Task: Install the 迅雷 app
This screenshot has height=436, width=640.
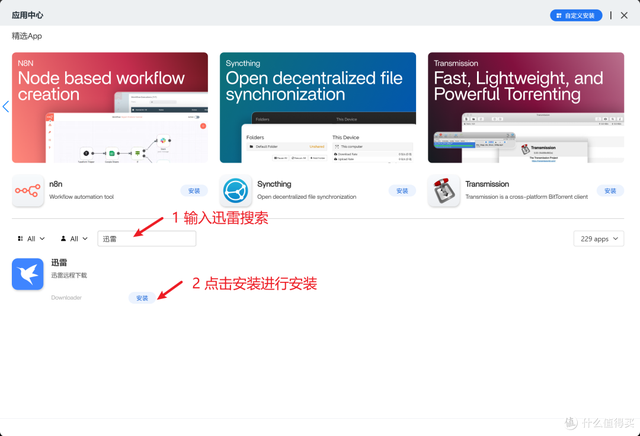Action: [142, 298]
